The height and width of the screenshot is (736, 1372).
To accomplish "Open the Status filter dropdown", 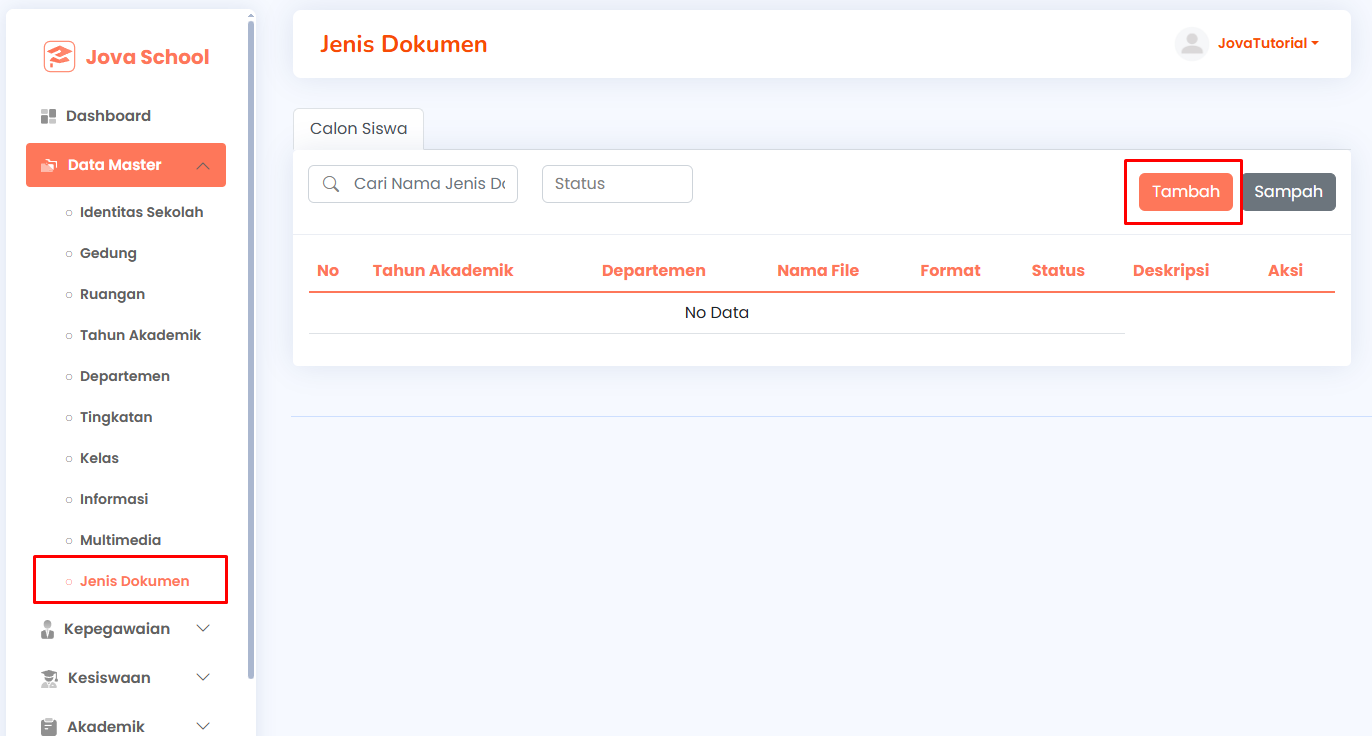I will [617, 184].
